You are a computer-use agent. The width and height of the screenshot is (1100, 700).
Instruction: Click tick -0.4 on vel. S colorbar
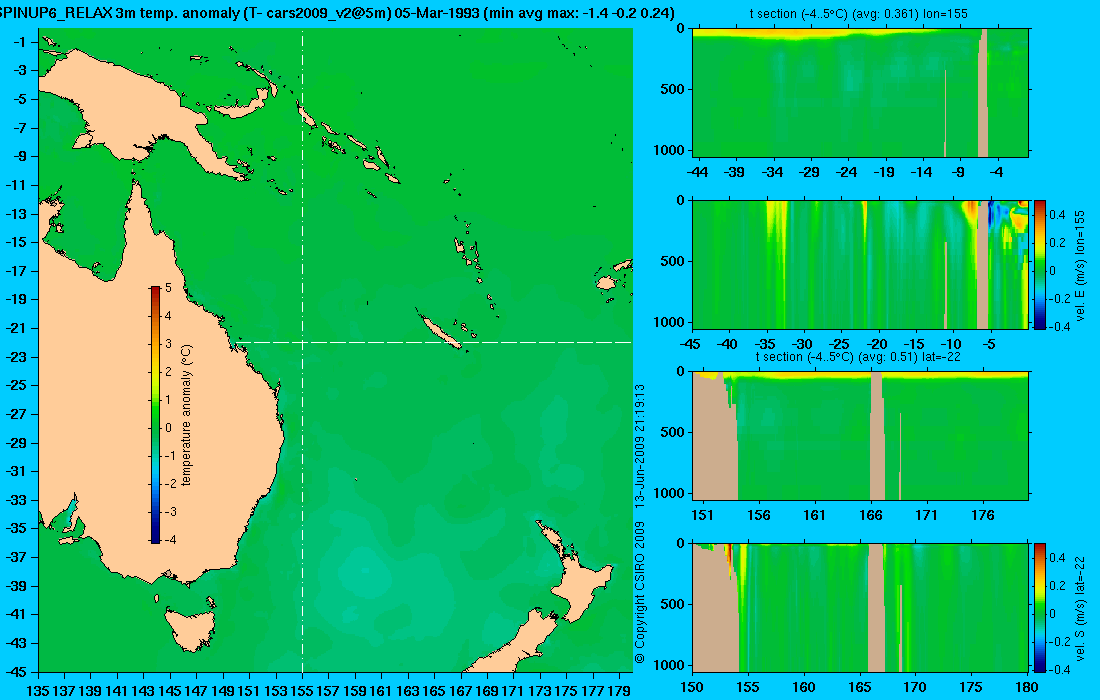[1059, 669]
